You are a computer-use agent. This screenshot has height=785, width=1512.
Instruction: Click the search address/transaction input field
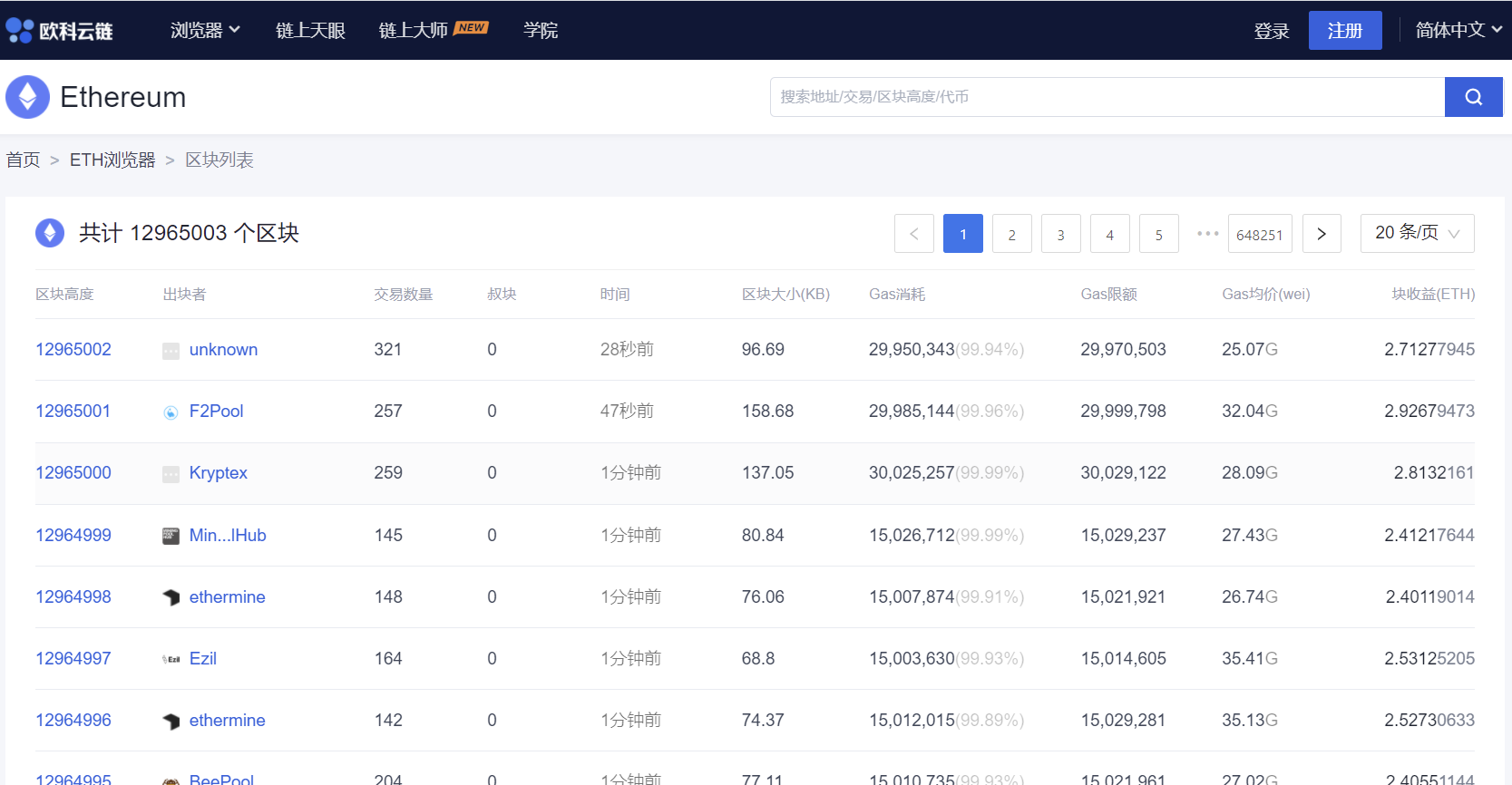(1107, 97)
